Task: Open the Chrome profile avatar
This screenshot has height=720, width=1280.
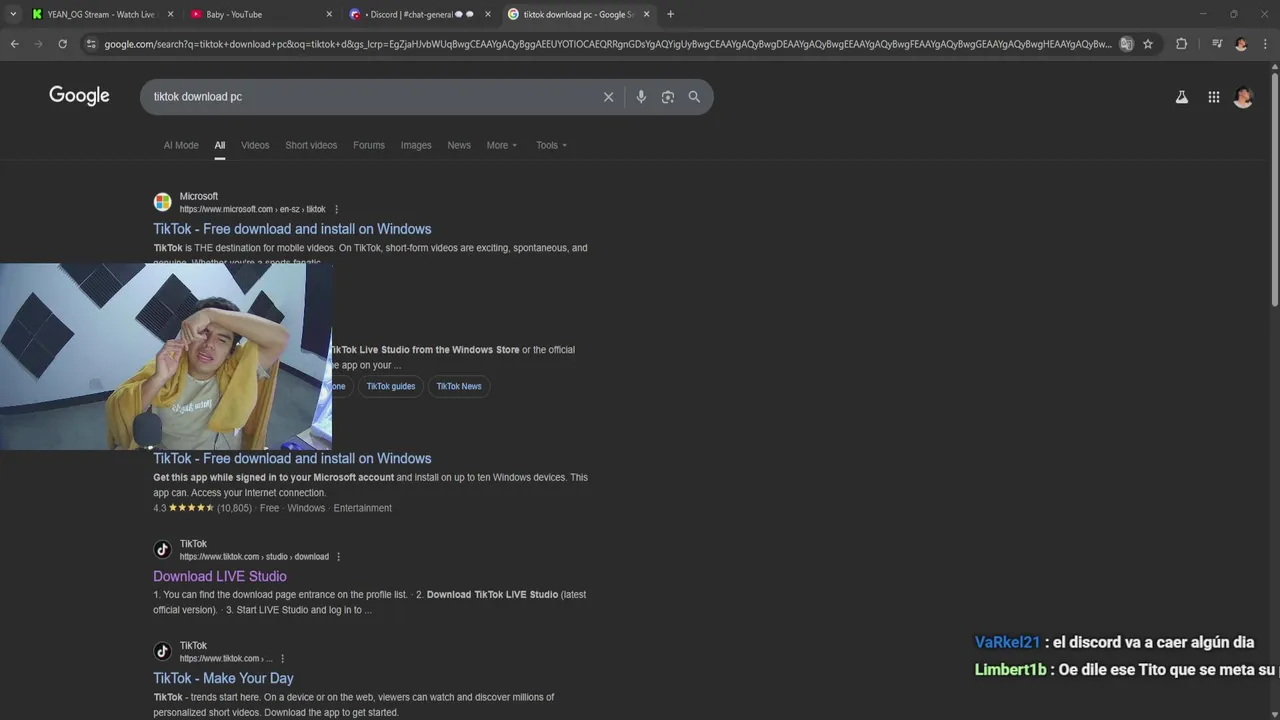Action: pos(1241,44)
